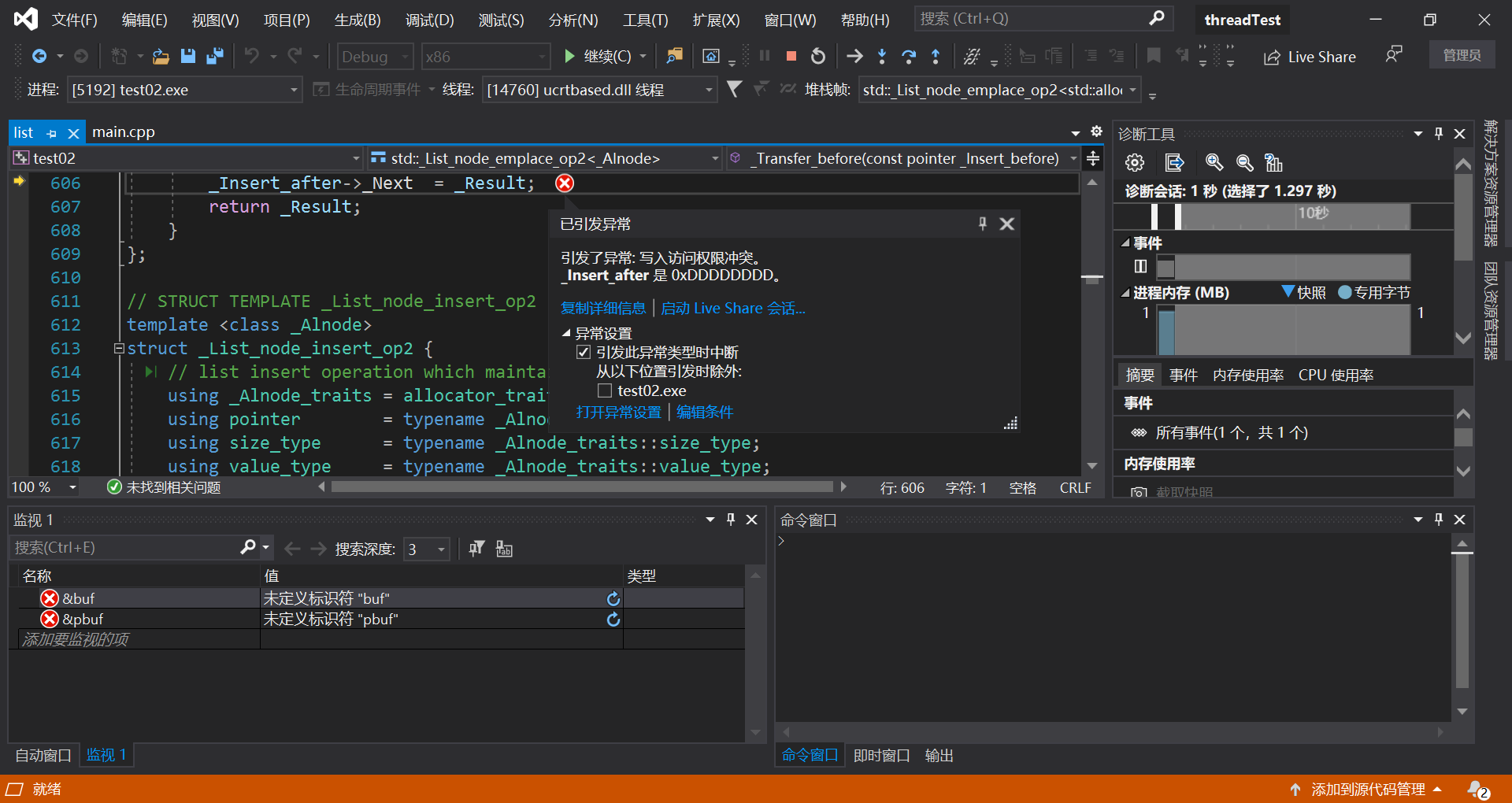
Task: Click the Save All toolbar icon
Action: pos(214,56)
